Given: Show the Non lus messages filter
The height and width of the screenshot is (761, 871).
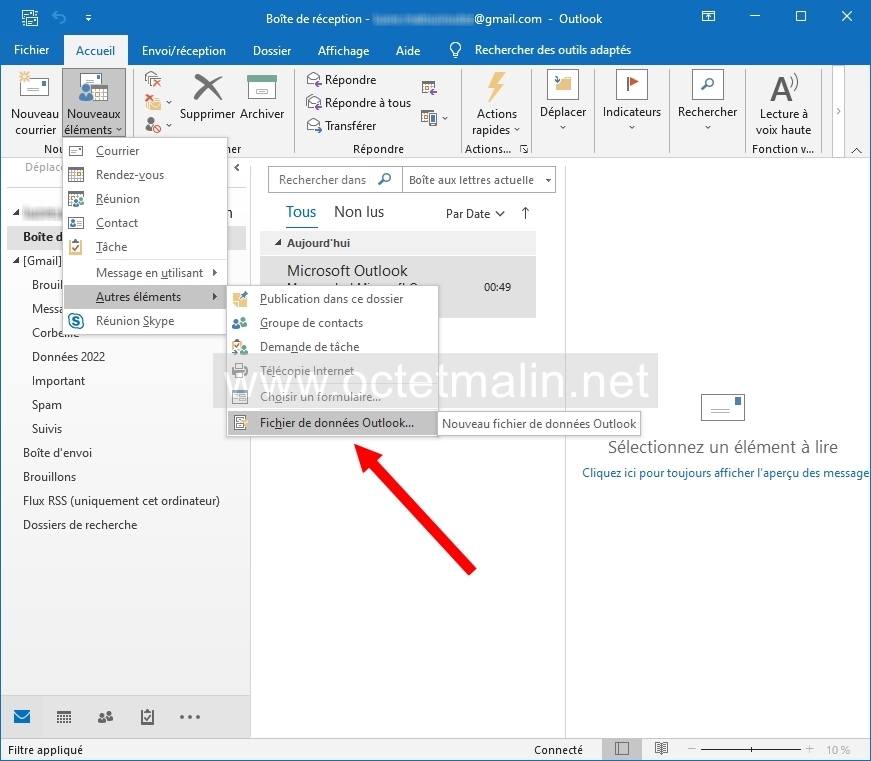Looking at the screenshot, I should point(359,212).
